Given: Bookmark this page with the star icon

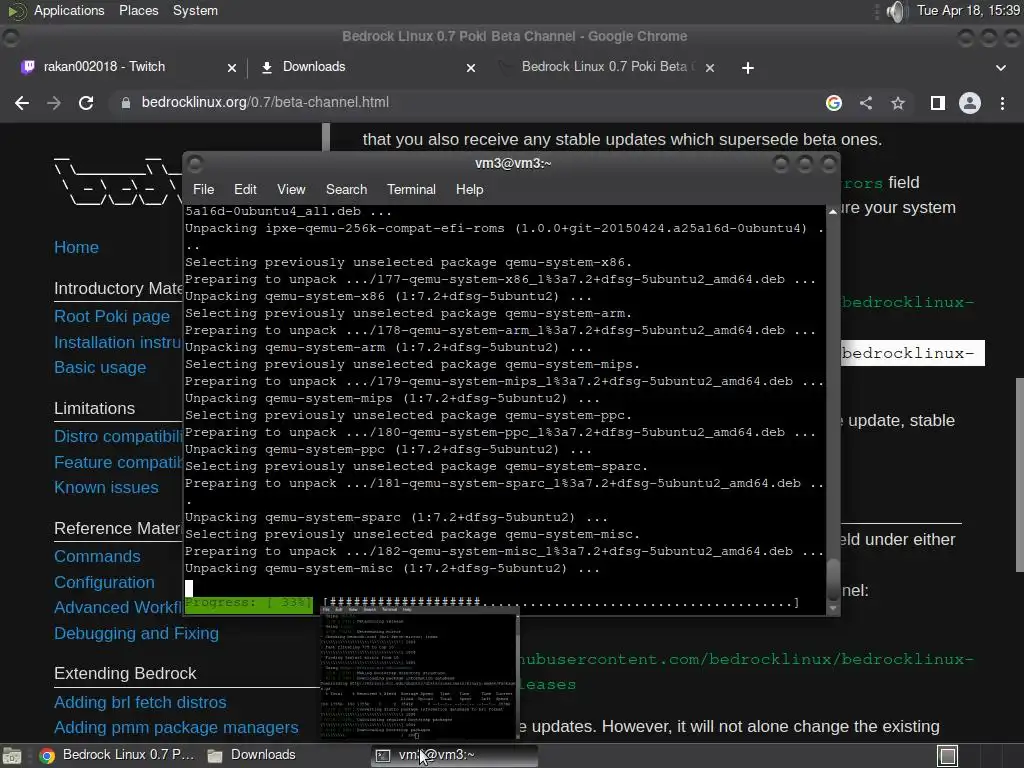Looking at the screenshot, I should [x=898, y=103].
